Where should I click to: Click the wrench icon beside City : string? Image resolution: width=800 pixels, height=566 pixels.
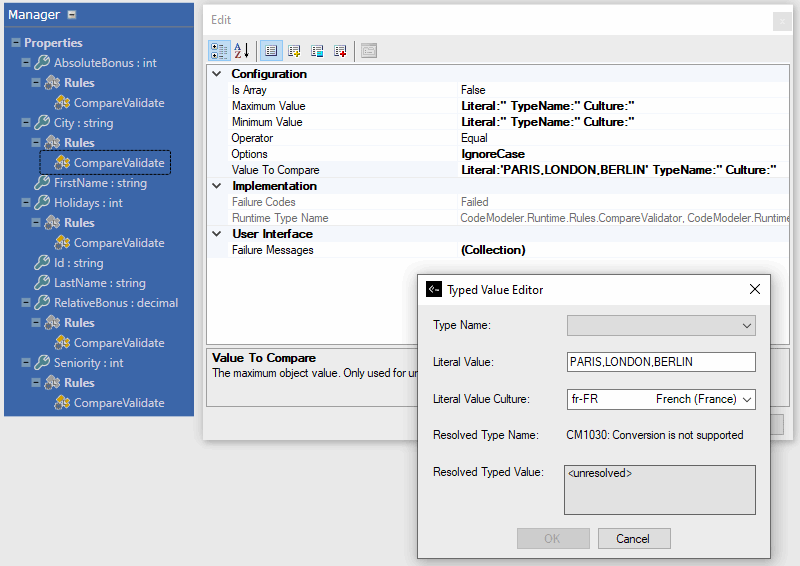[42, 123]
